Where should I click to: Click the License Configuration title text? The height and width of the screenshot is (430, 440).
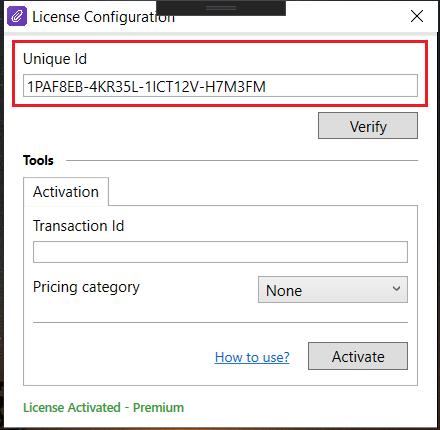click(103, 17)
